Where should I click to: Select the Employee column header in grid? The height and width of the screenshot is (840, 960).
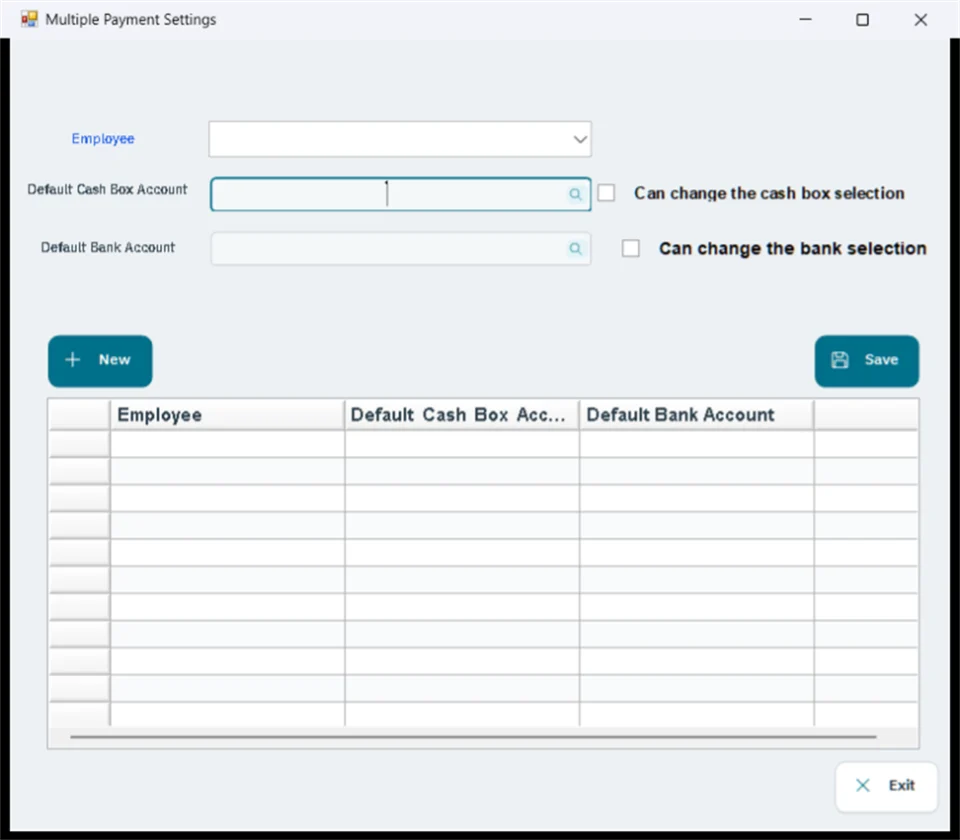click(x=227, y=414)
